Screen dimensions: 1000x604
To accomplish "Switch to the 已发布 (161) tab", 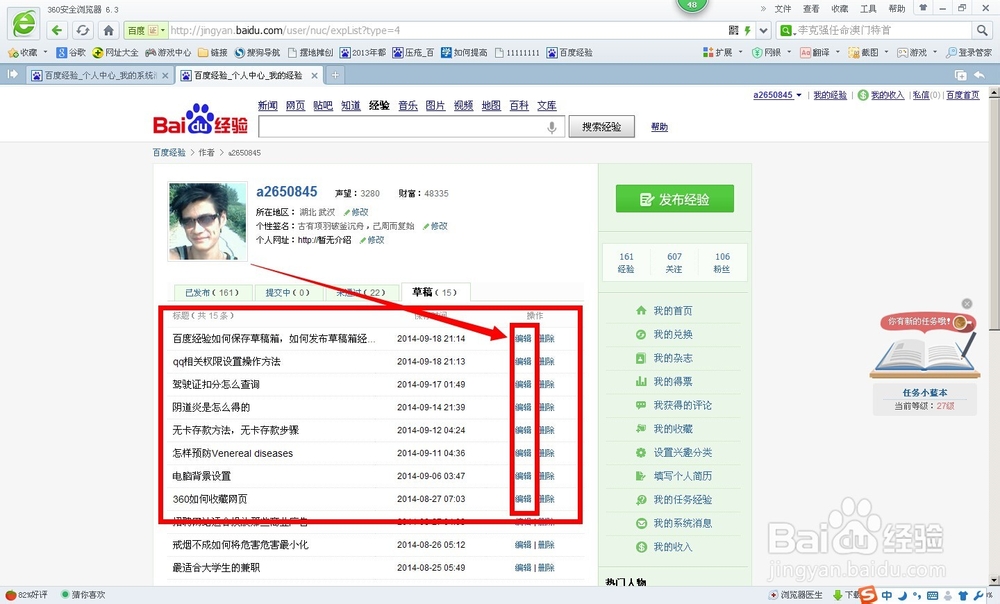I will (x=212, y=293).
